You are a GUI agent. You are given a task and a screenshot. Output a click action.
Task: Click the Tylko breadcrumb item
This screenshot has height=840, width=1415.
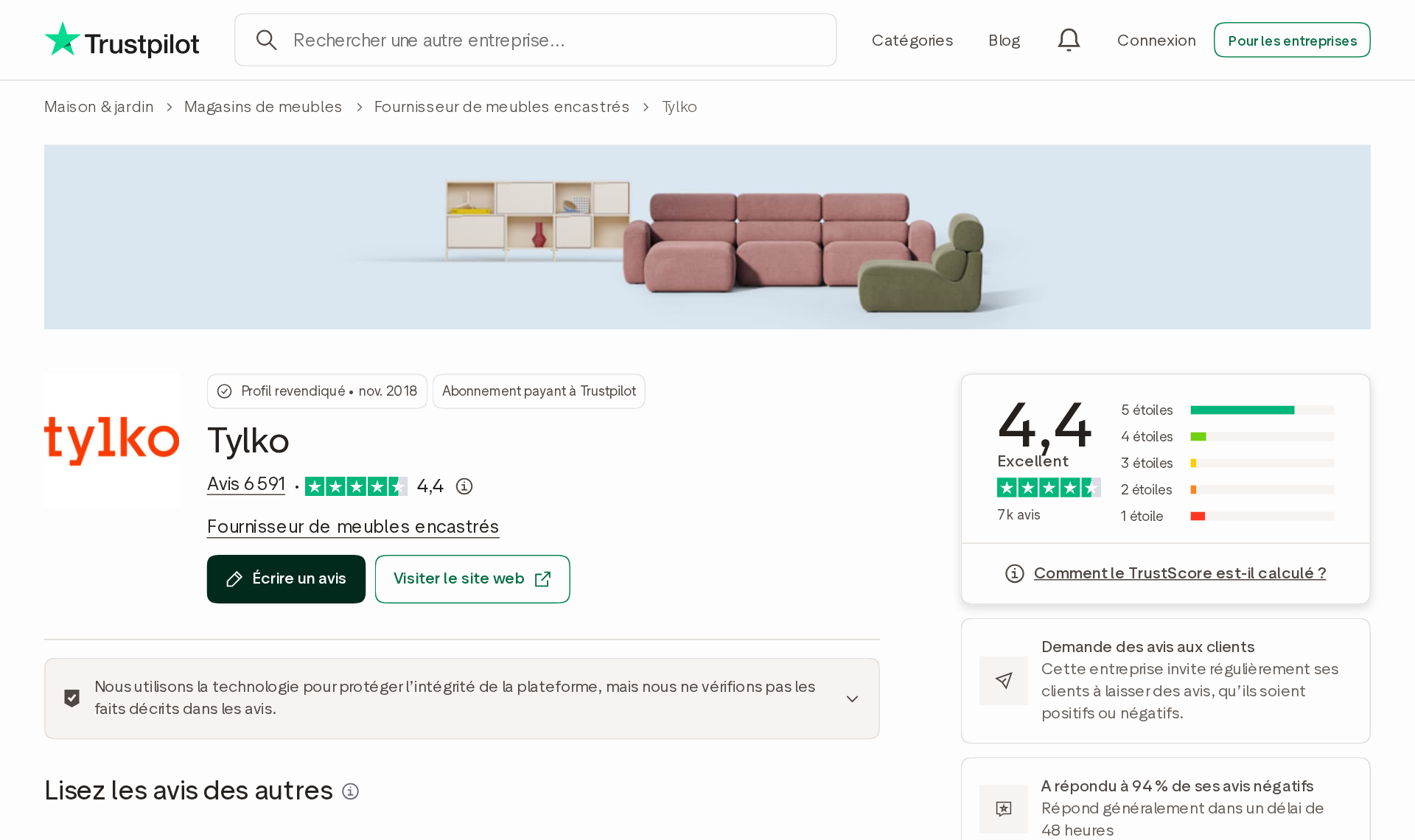click(x=679, y=107)
